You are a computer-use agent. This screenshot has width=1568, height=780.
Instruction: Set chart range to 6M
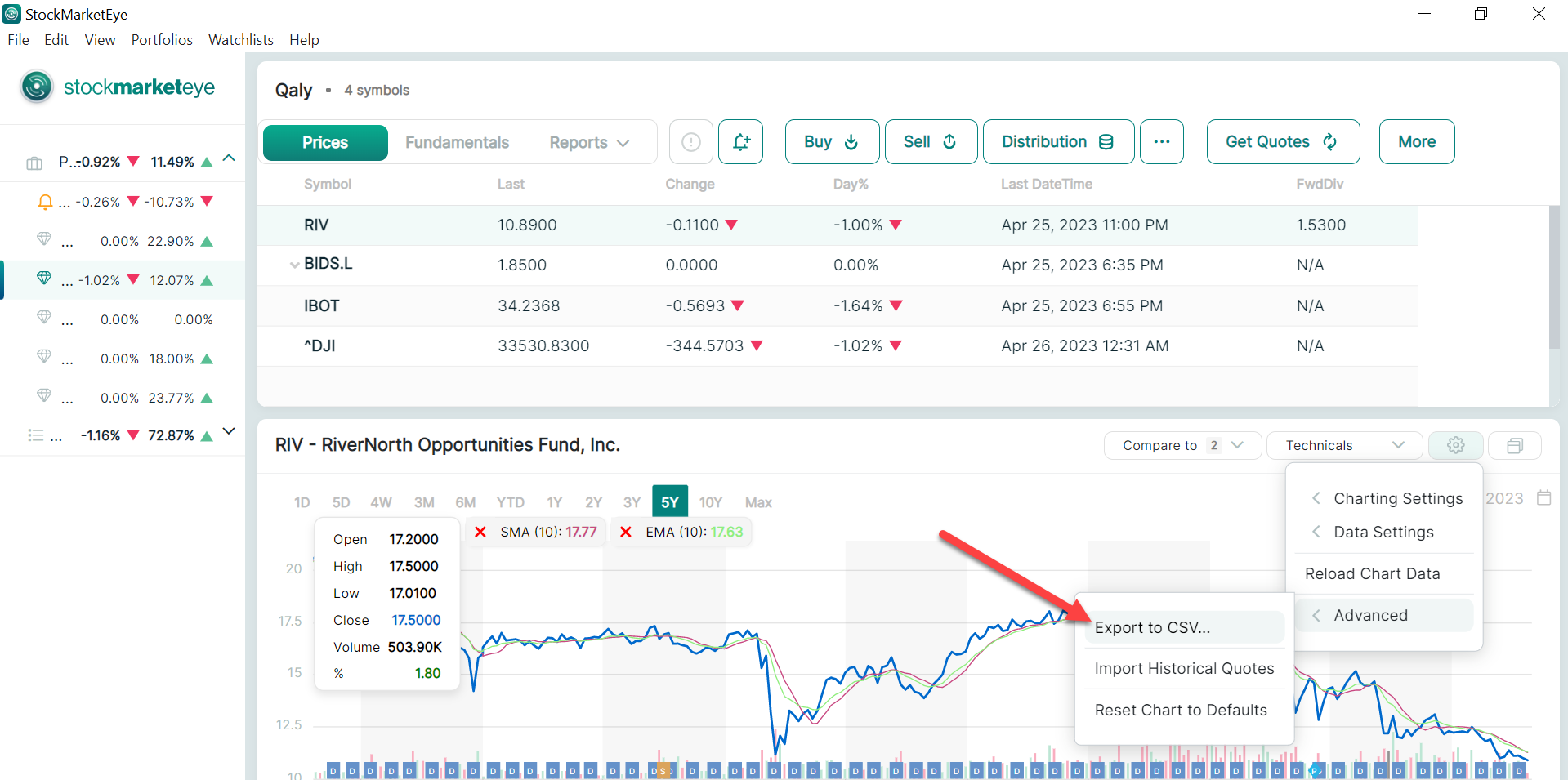(466, 502)
